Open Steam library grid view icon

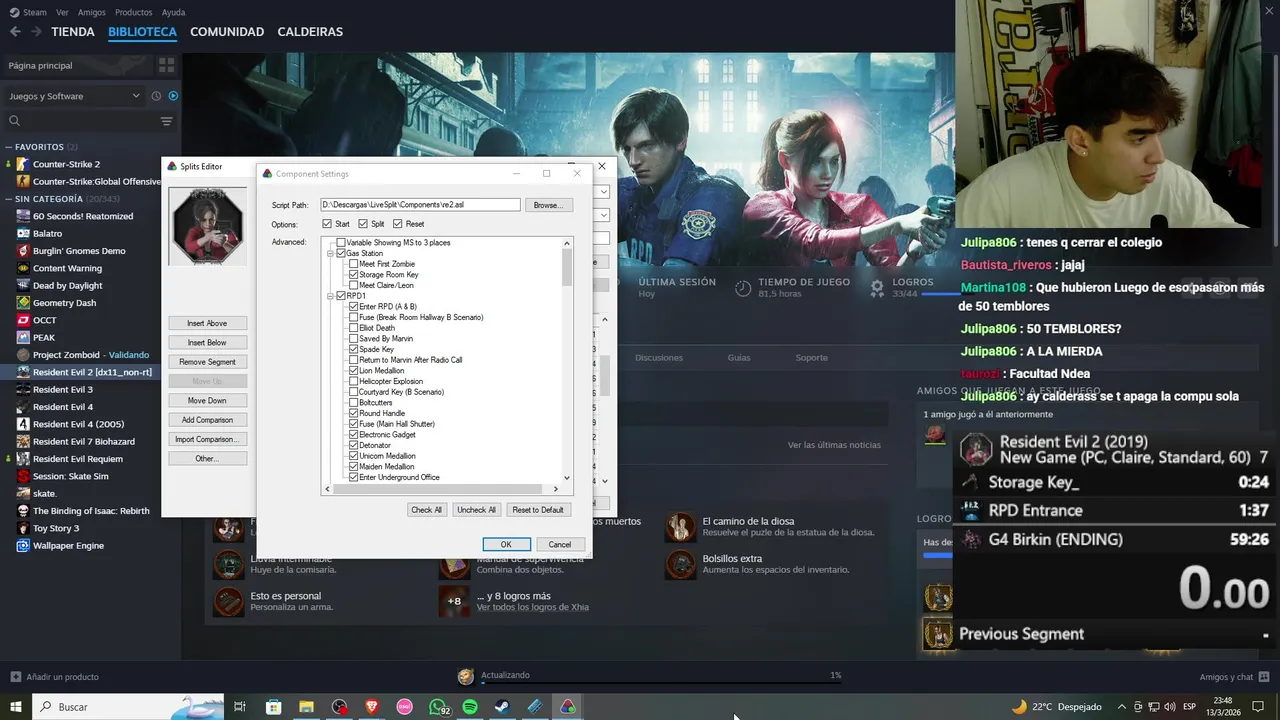(x=166, y=65)
